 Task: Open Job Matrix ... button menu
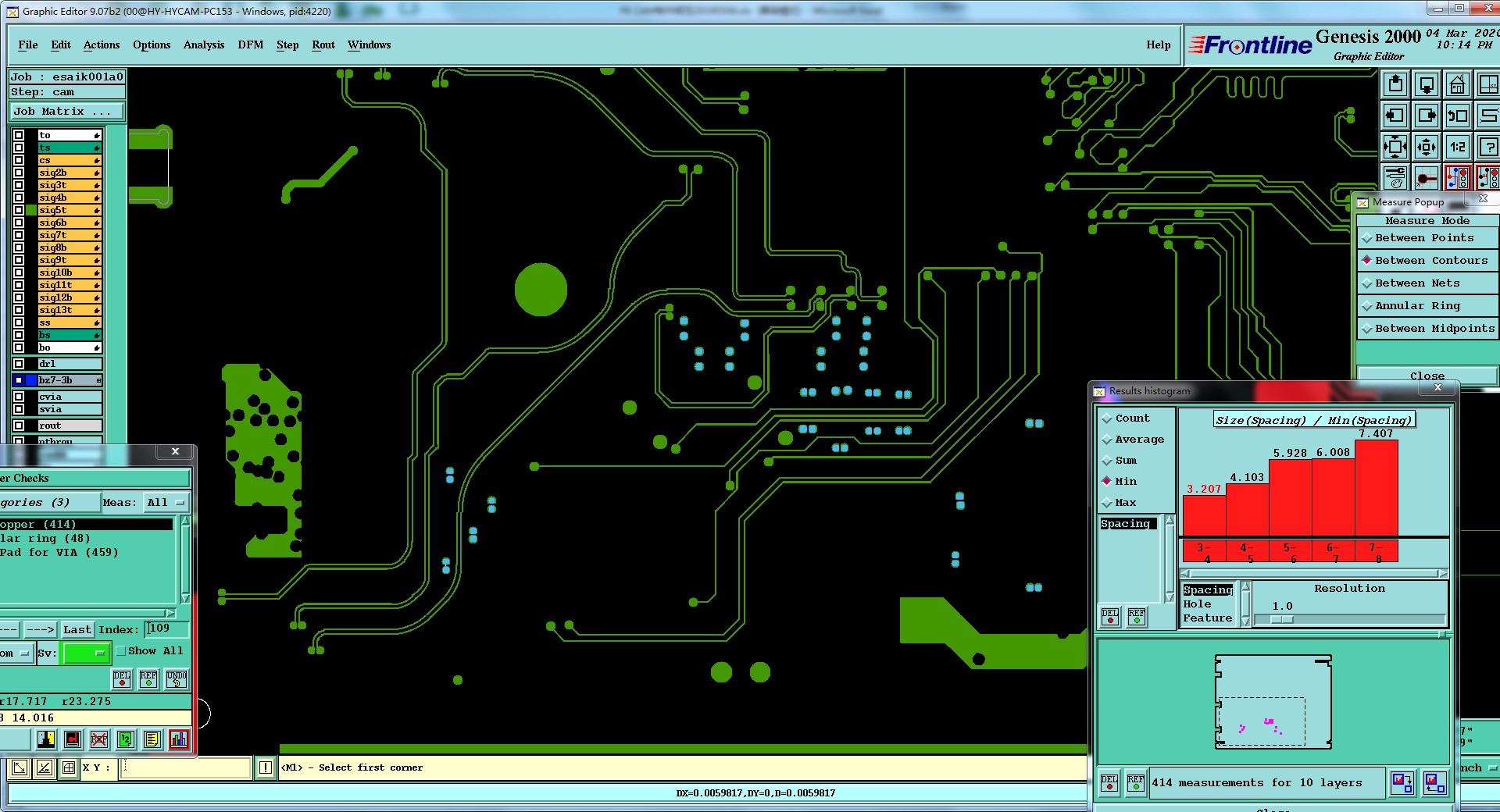[66, 112]
